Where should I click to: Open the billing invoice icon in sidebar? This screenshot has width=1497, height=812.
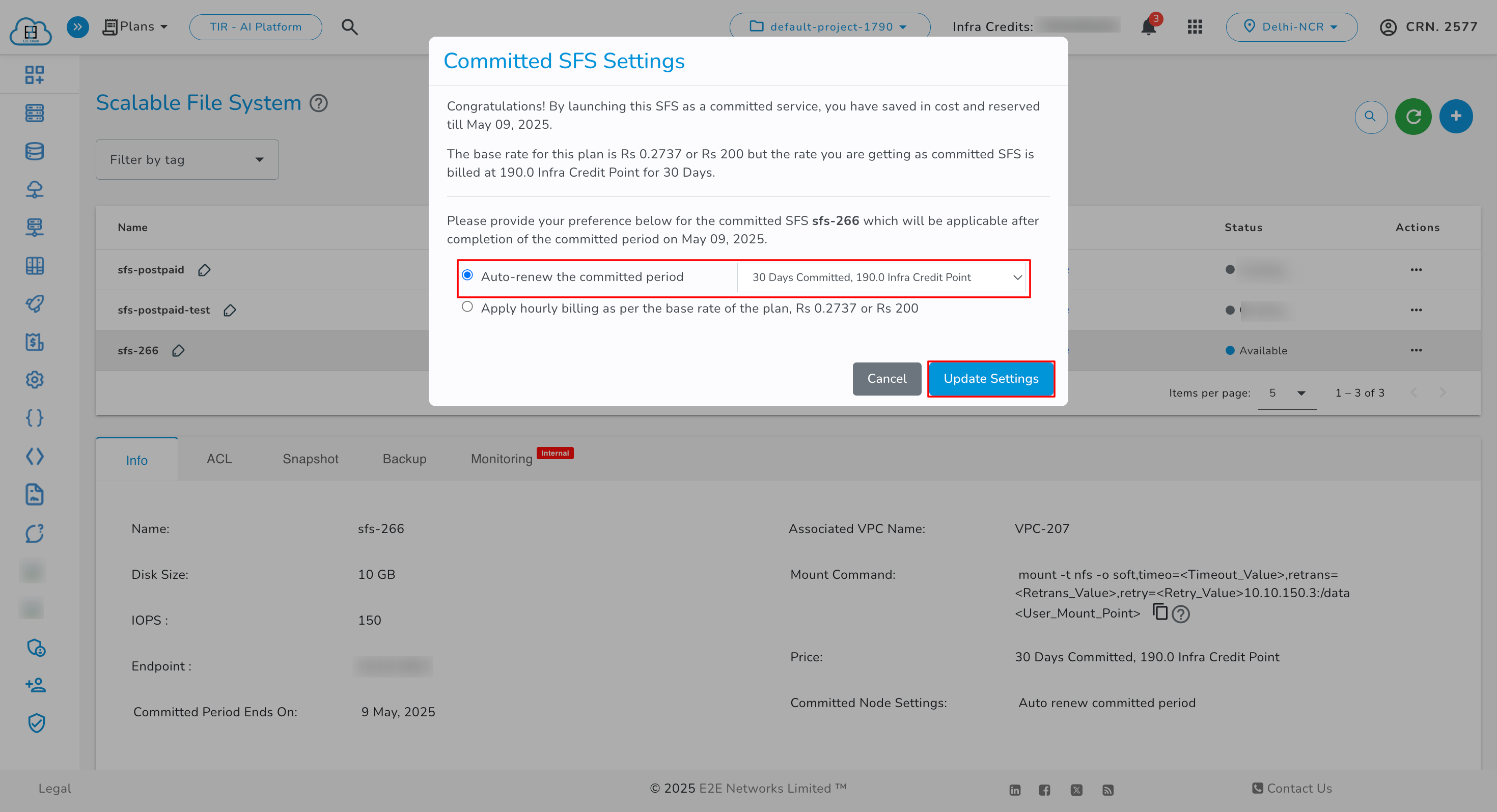click(x=34, y=342)
